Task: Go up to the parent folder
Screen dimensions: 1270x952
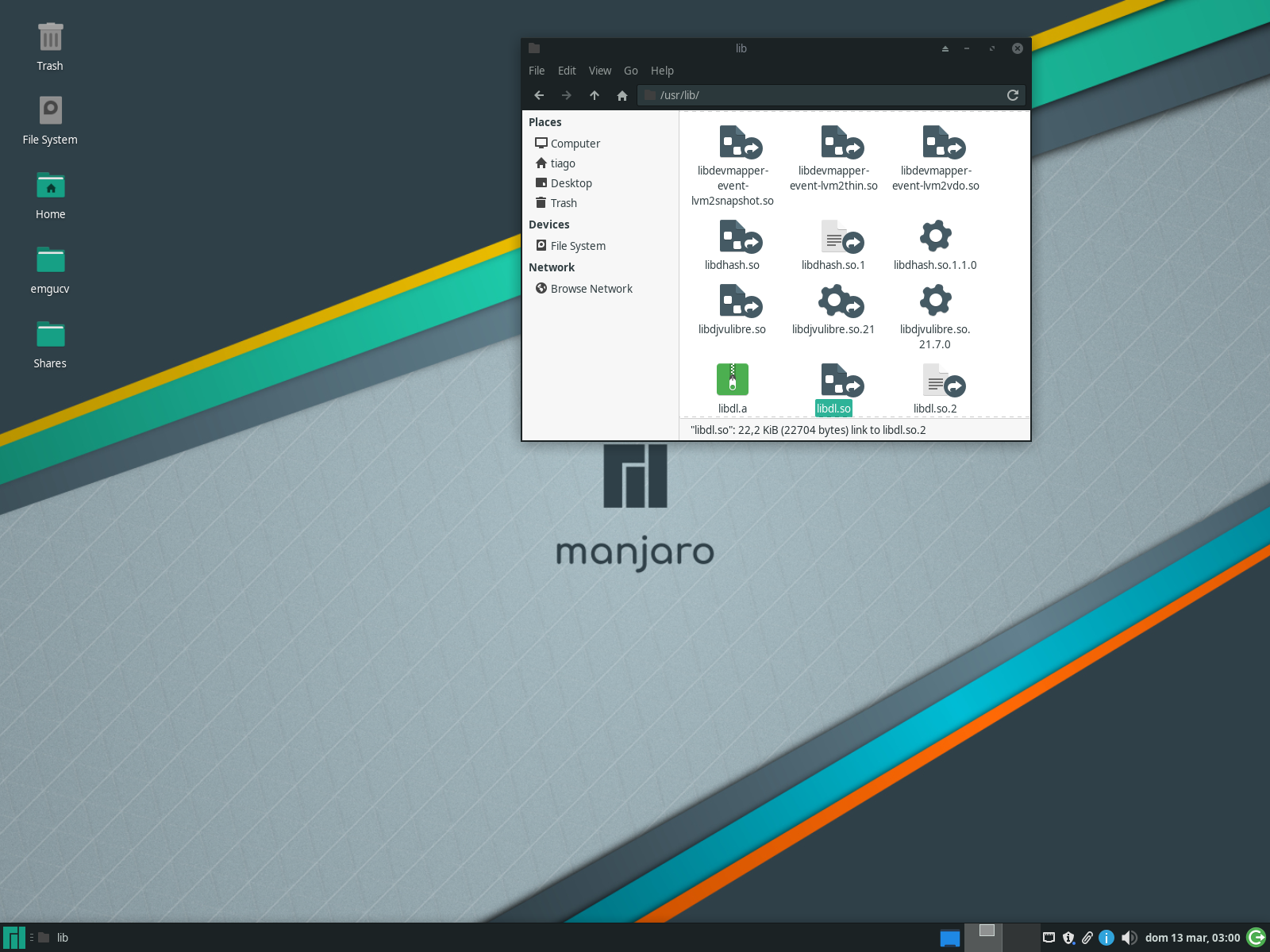Action: click(x=595, y=95)
